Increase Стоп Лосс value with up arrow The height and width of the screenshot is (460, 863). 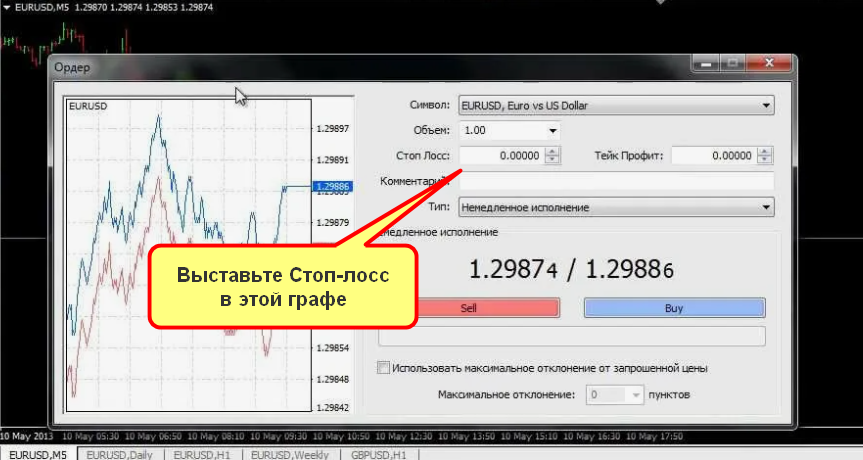click(x=552, y=151)
